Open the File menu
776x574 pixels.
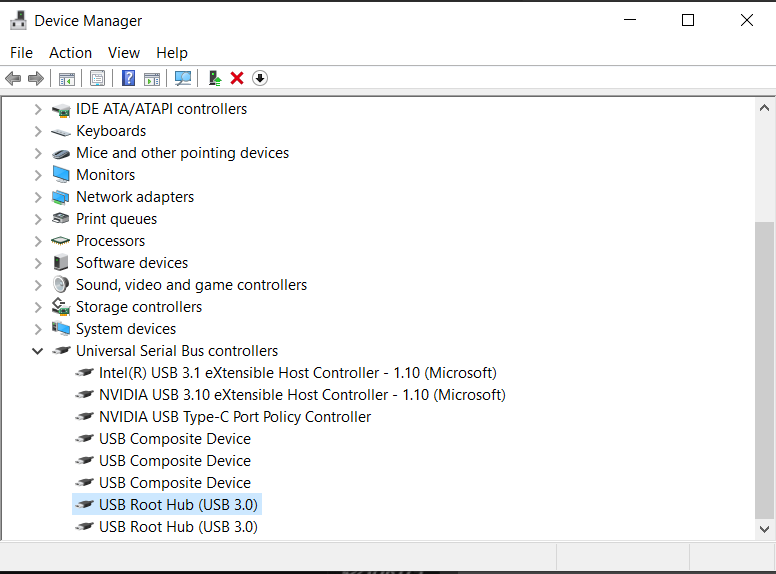[x=21, y=53]
